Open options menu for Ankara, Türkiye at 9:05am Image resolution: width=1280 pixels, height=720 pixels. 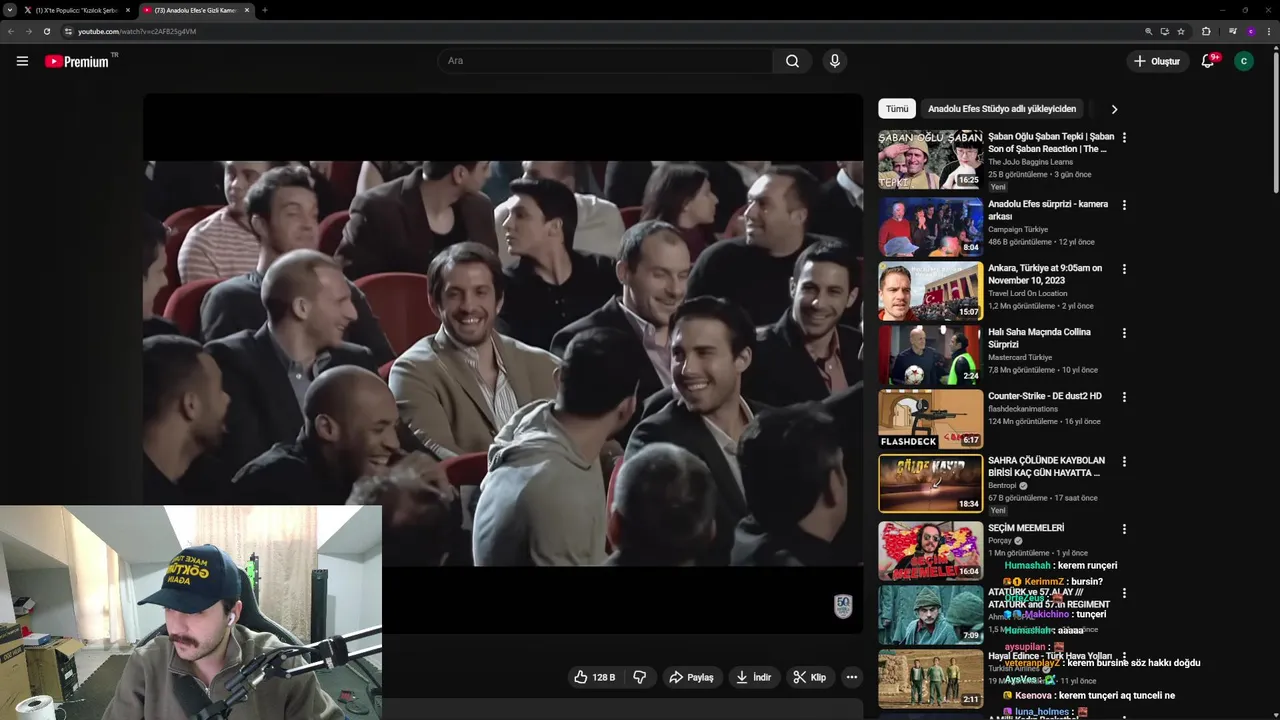[1124, 269]
